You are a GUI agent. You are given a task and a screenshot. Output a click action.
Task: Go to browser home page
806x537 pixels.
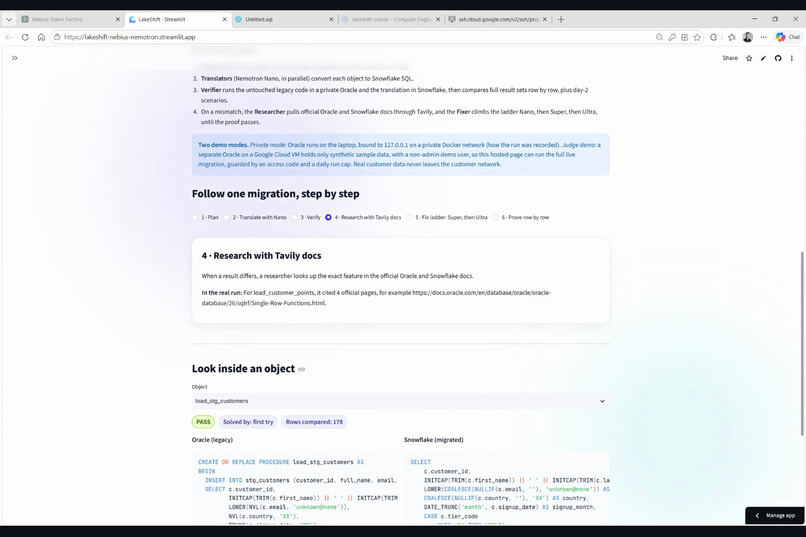pos(41,37)
